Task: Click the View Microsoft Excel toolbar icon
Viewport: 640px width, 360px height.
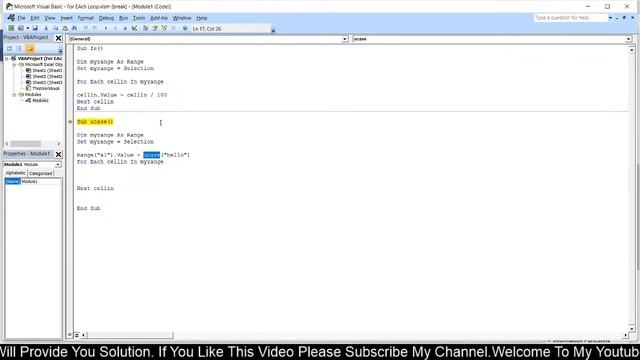Action: coord(11,28)
